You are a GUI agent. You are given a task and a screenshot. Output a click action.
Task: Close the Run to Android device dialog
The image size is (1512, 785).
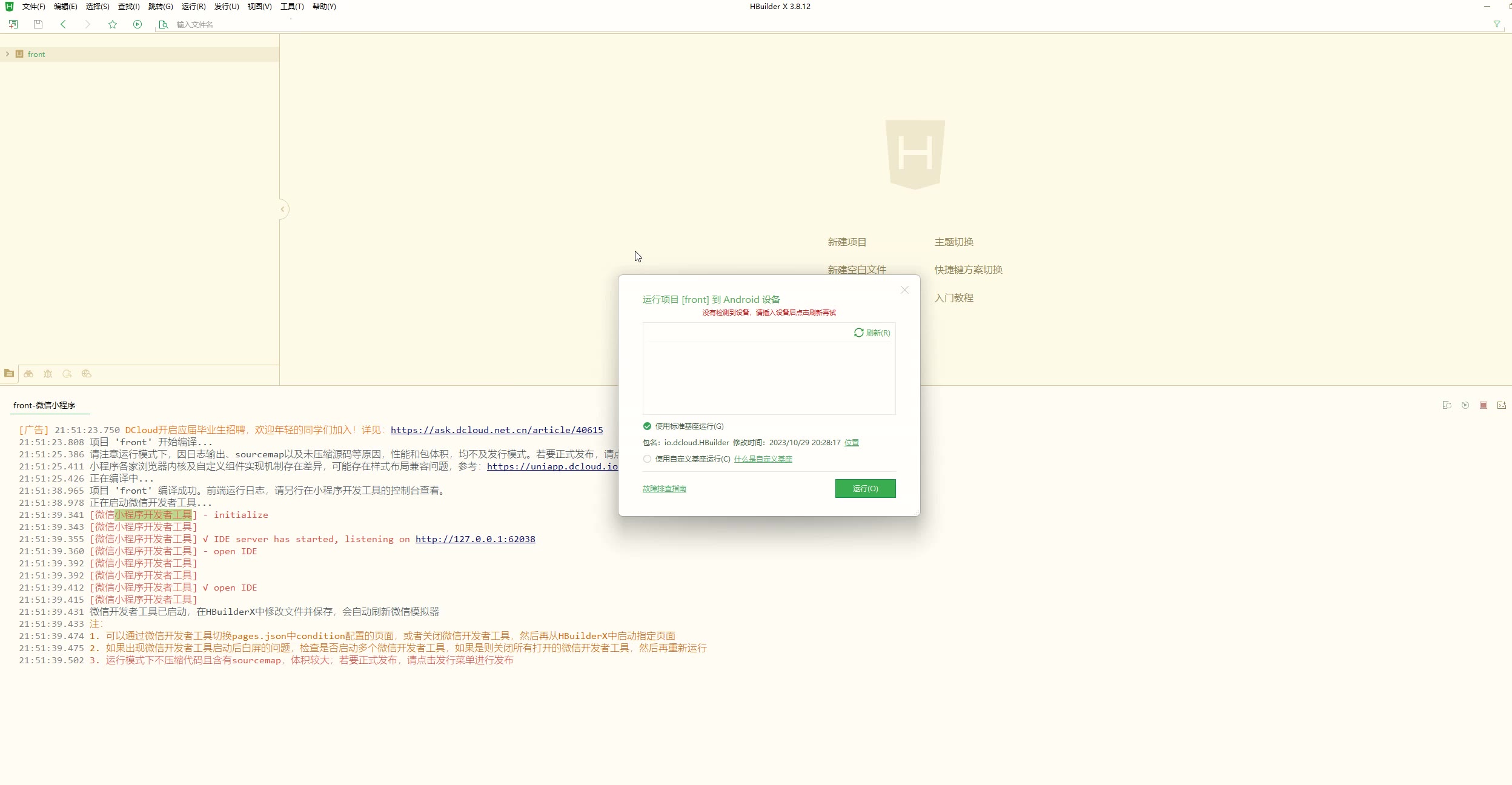(x=905, y=290)
